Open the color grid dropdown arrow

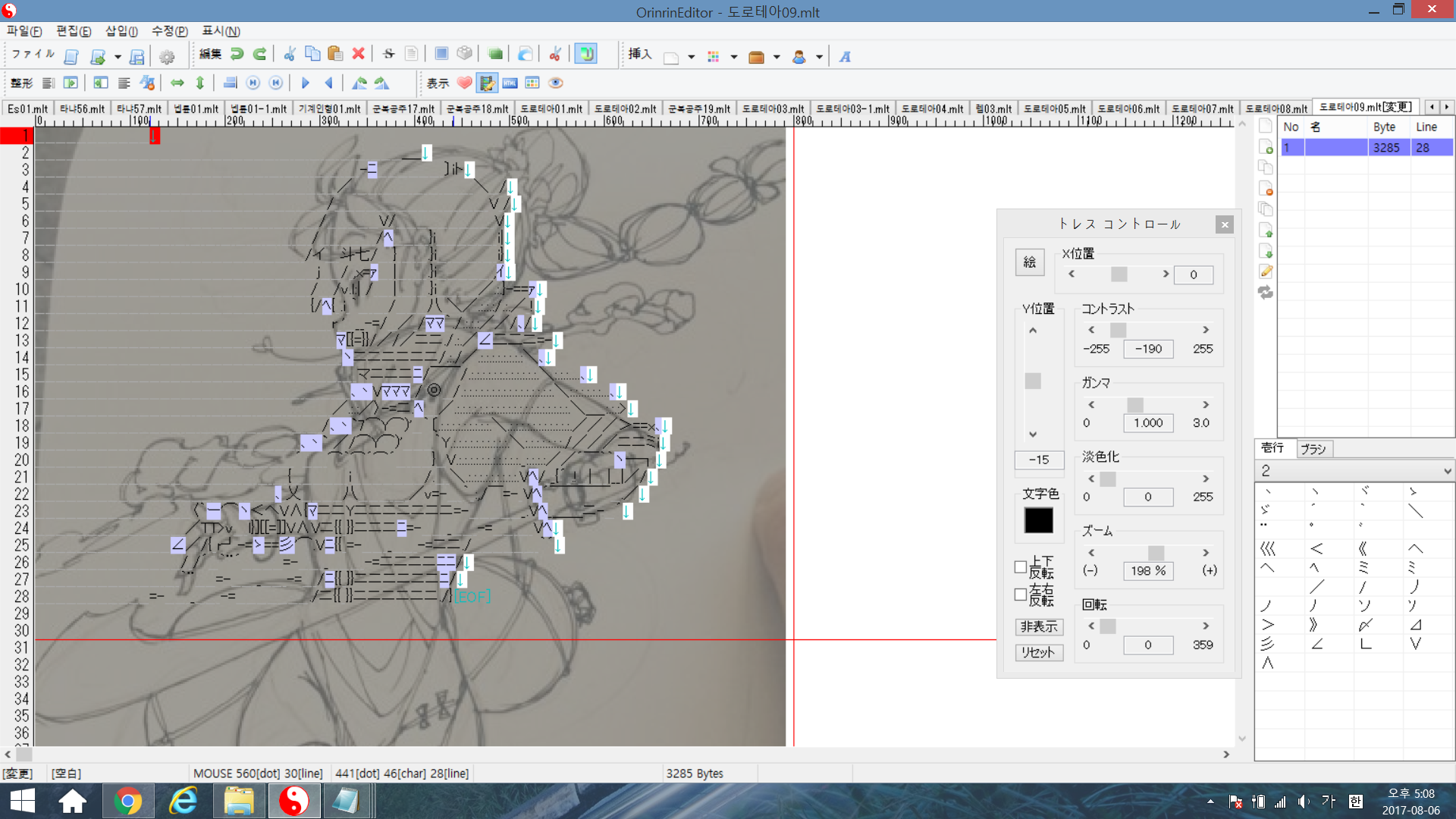click(733, 57)
